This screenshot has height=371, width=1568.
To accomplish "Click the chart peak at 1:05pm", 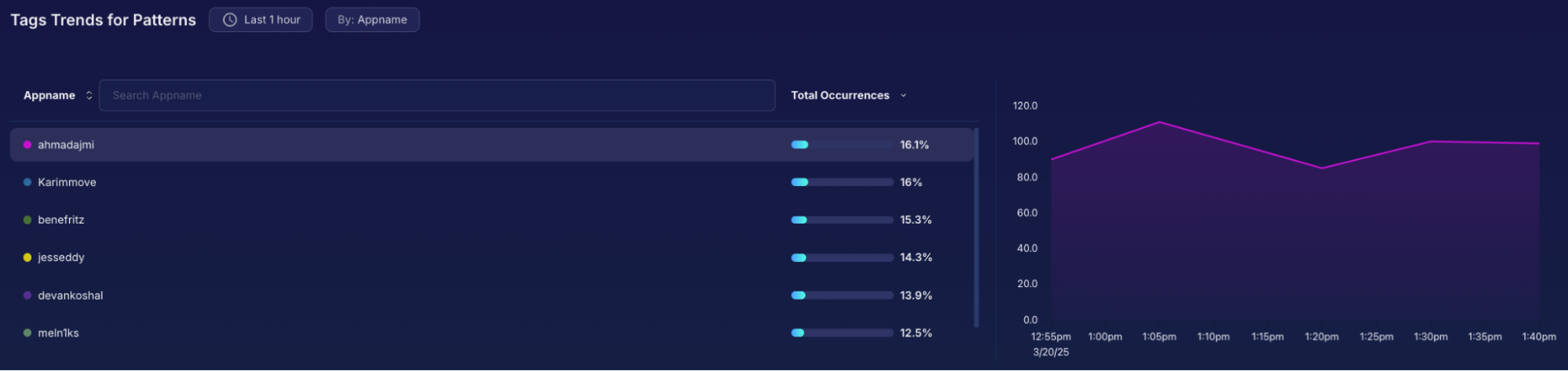I will point(1159,122).
